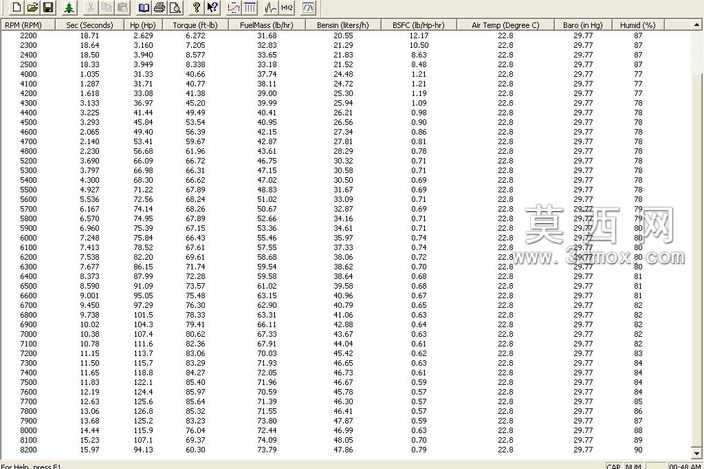Click the New document toolbar icon
The width and height of the screenshot is (704, 469).
[17, 7]
